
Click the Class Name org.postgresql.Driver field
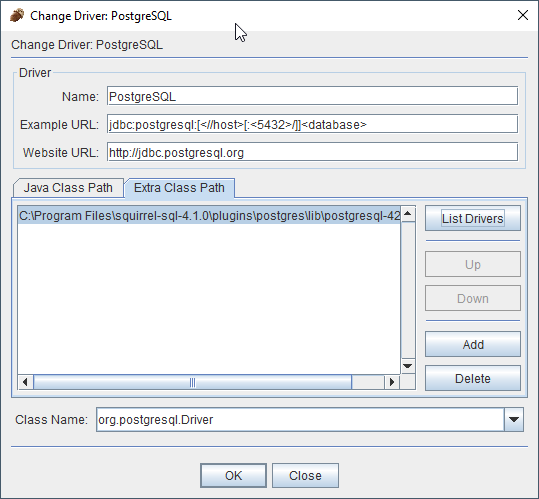tap(300, 419)
